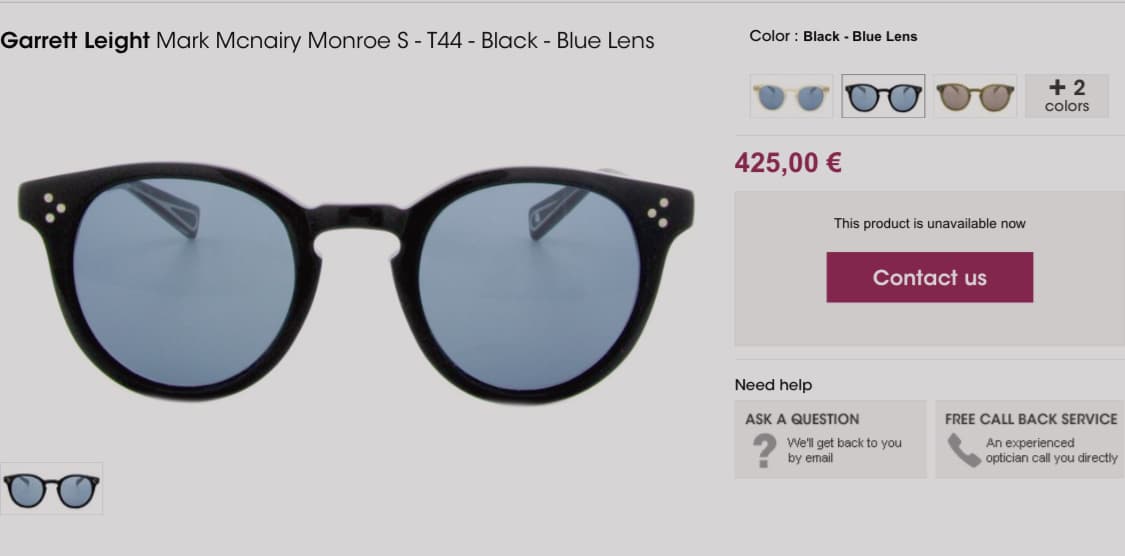The image size is (1125, 556).
Task: Request the Free Call Back Service
Action: point(1031,419)
